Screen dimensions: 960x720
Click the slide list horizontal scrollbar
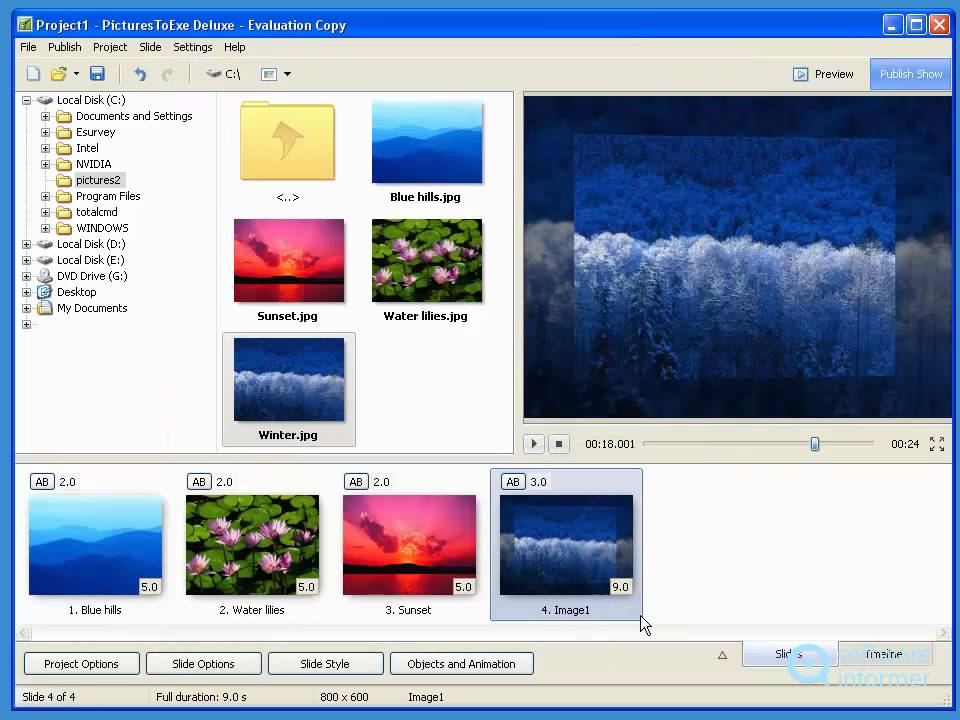484,632
